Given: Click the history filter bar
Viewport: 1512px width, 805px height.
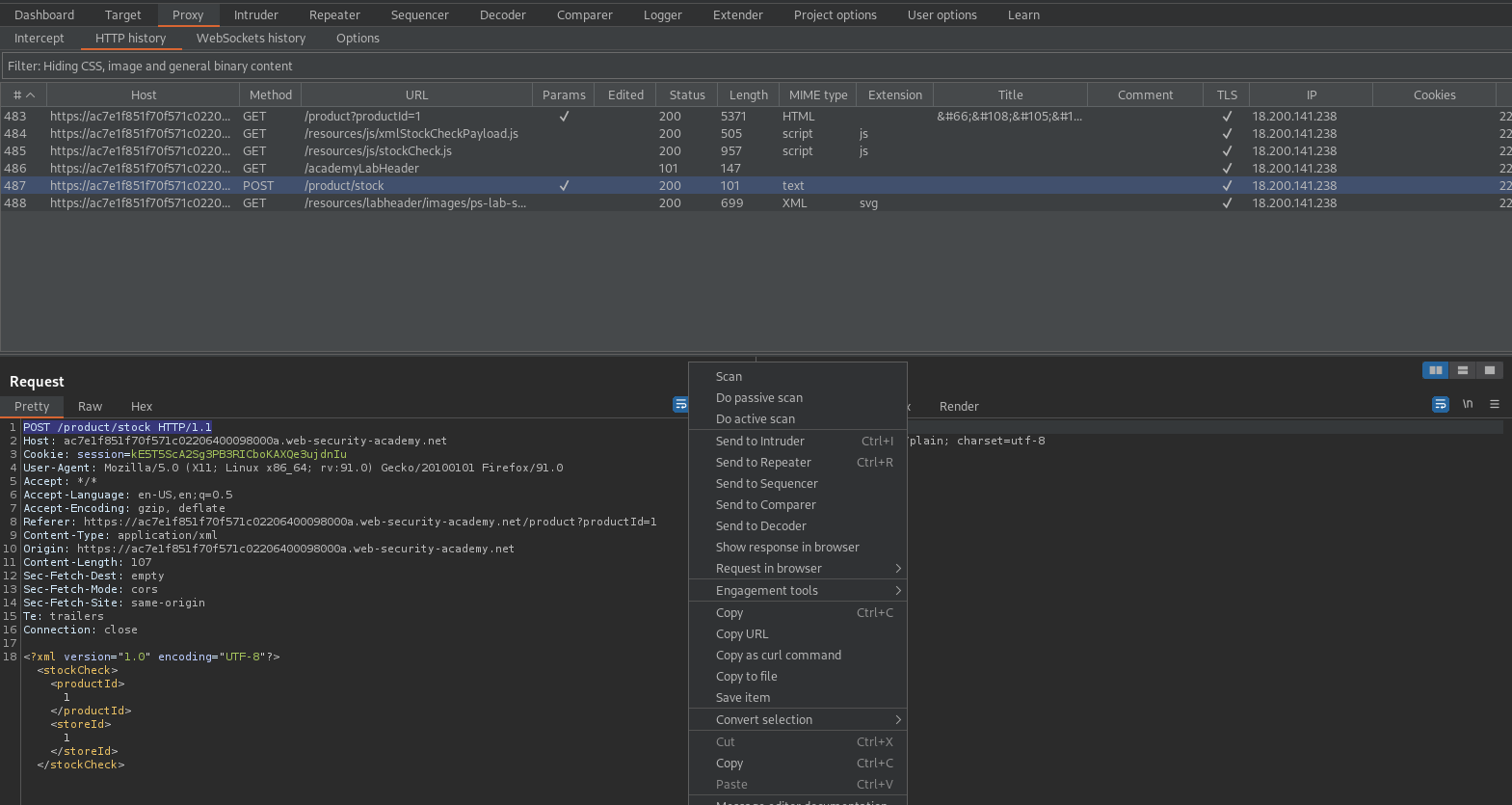Looking at the screenshot, I should point(756,66).
